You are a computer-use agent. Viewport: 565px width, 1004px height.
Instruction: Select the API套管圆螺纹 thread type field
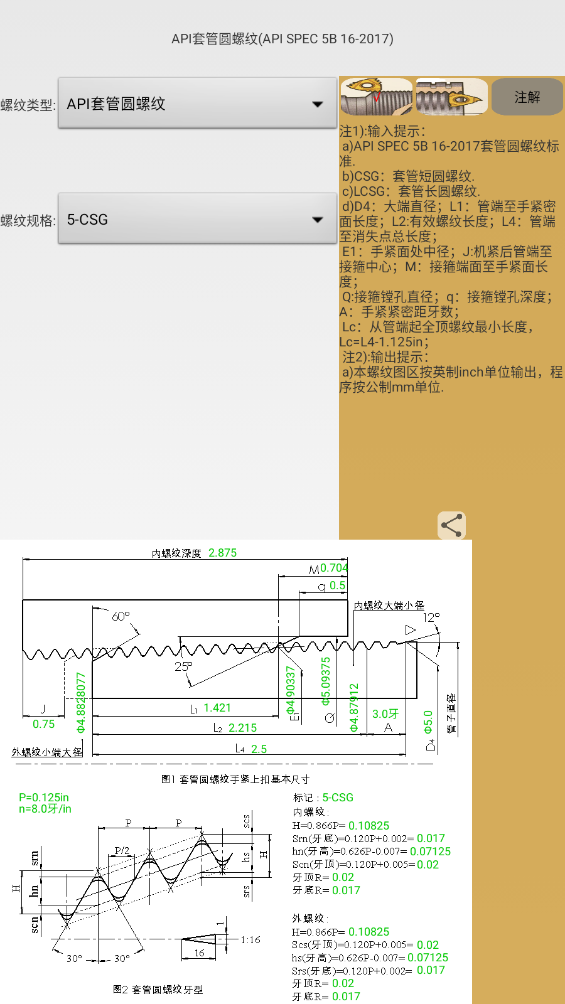197,103
